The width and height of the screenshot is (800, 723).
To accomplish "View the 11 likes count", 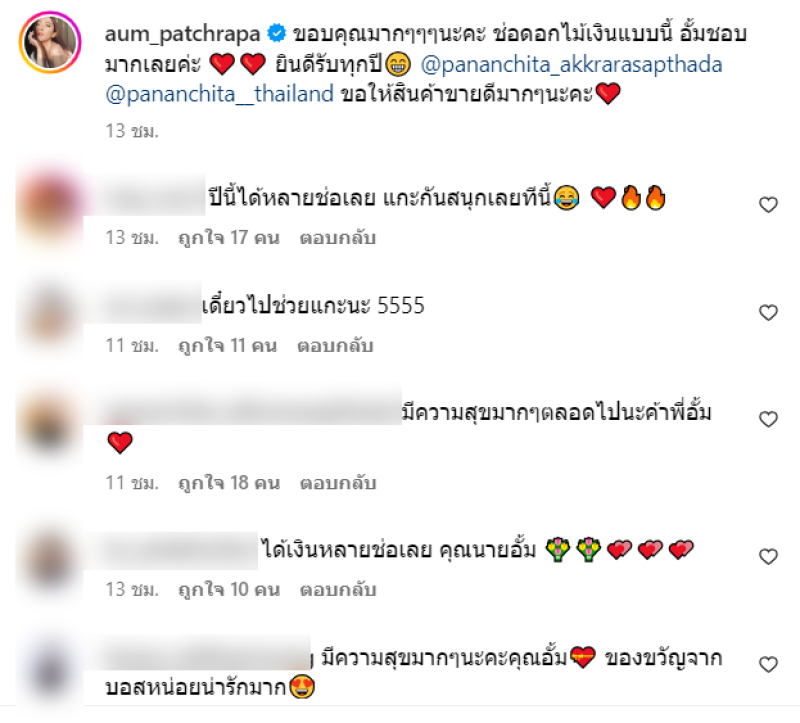I will 227,345.
